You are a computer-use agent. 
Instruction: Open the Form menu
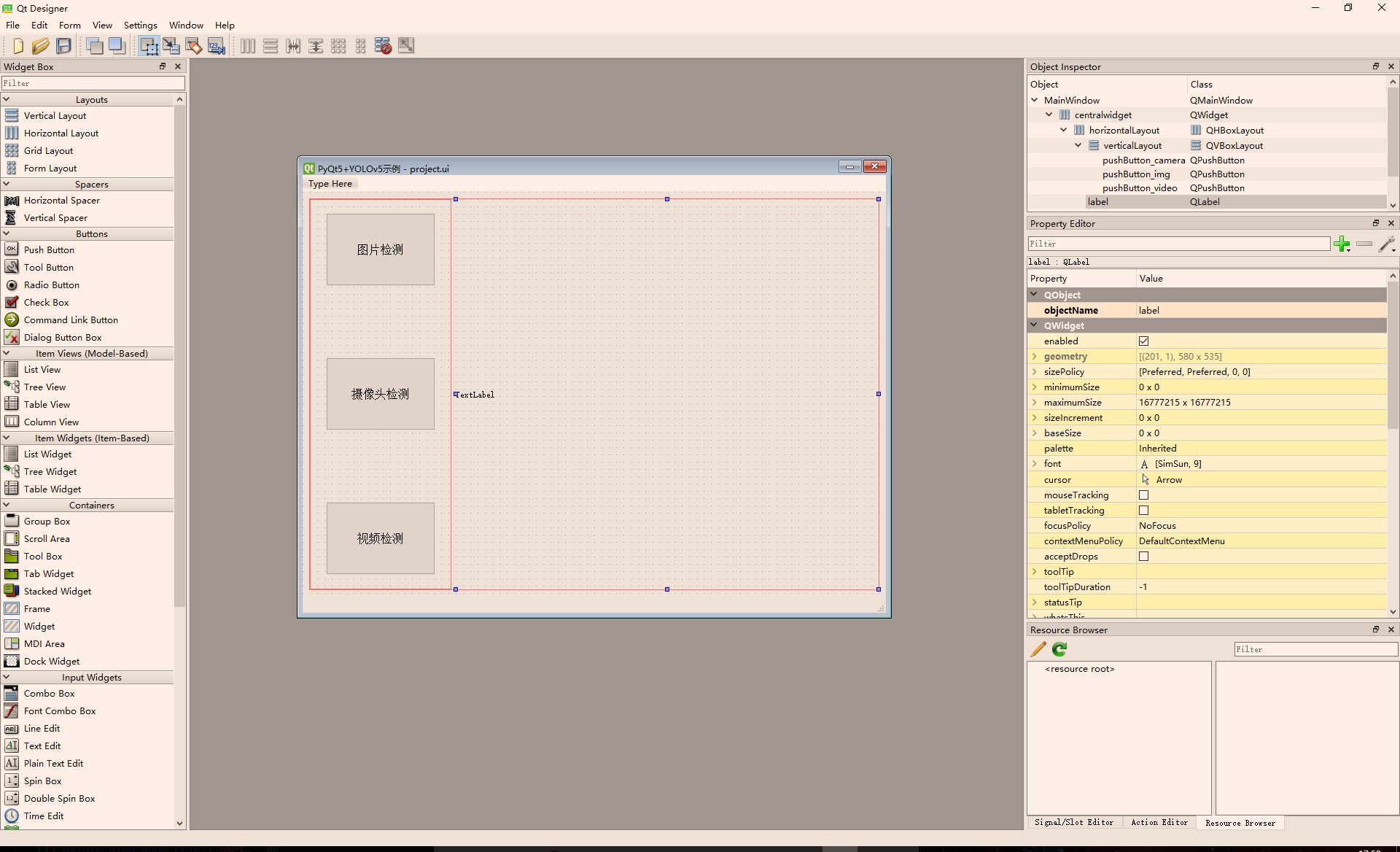click(69, 25)
